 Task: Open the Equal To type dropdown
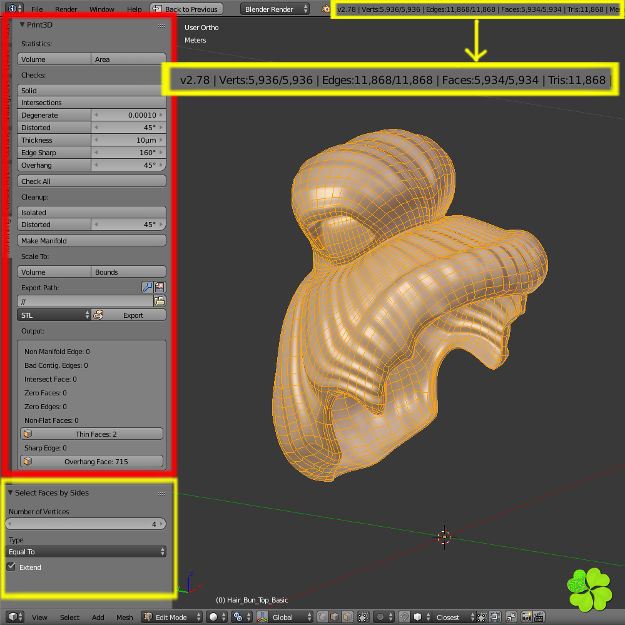(86, 552)
